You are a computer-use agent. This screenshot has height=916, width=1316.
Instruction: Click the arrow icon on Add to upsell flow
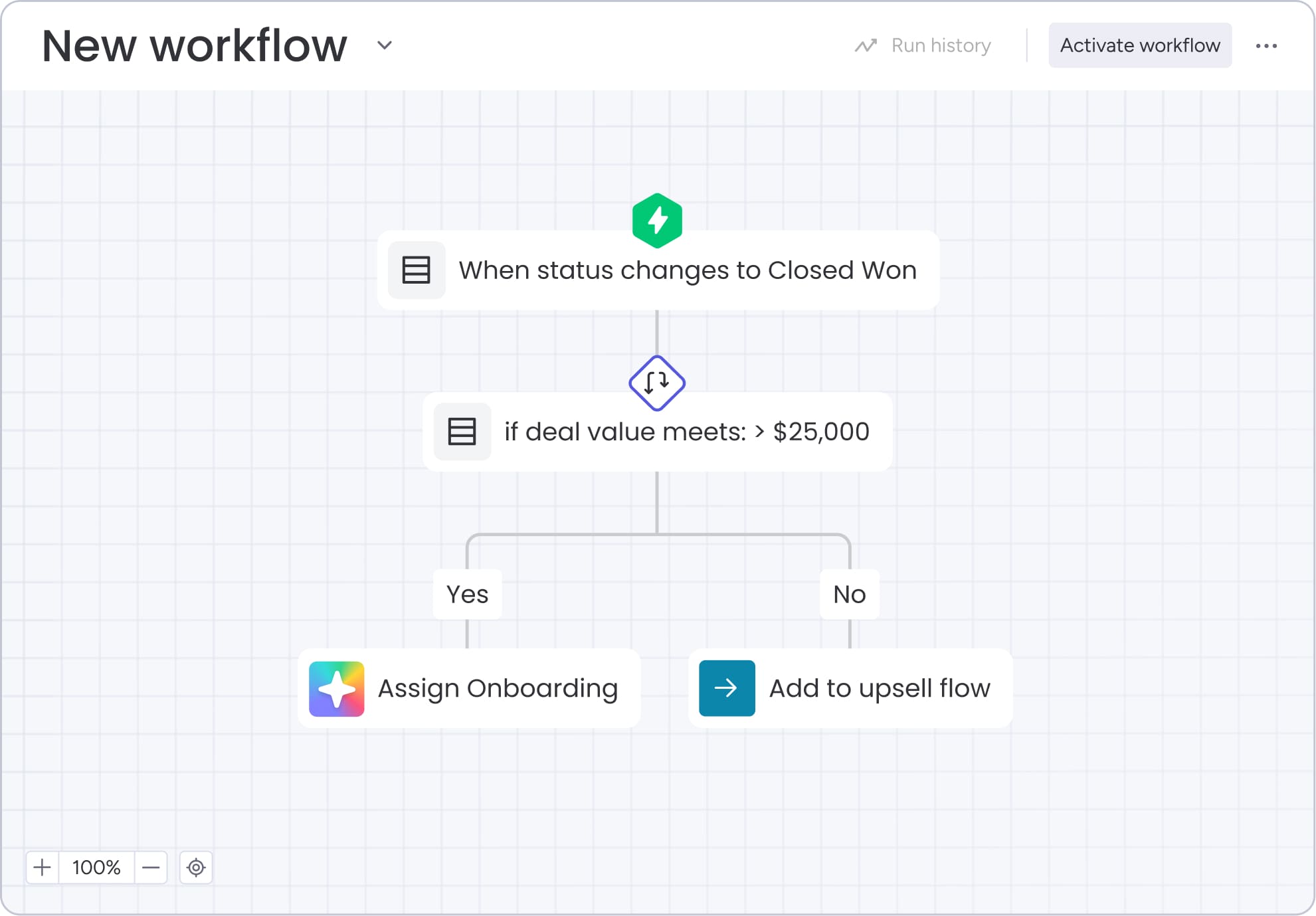point(727,689)
